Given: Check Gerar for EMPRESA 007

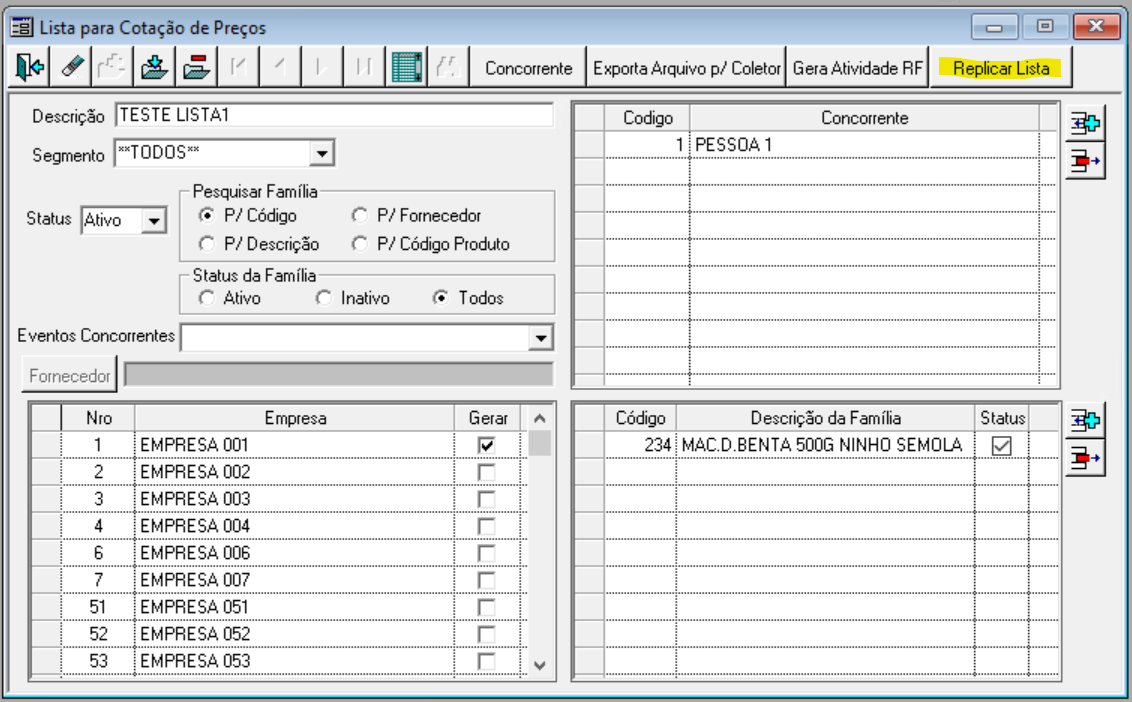Looking at the screenshot, I should tap(487, 580).
